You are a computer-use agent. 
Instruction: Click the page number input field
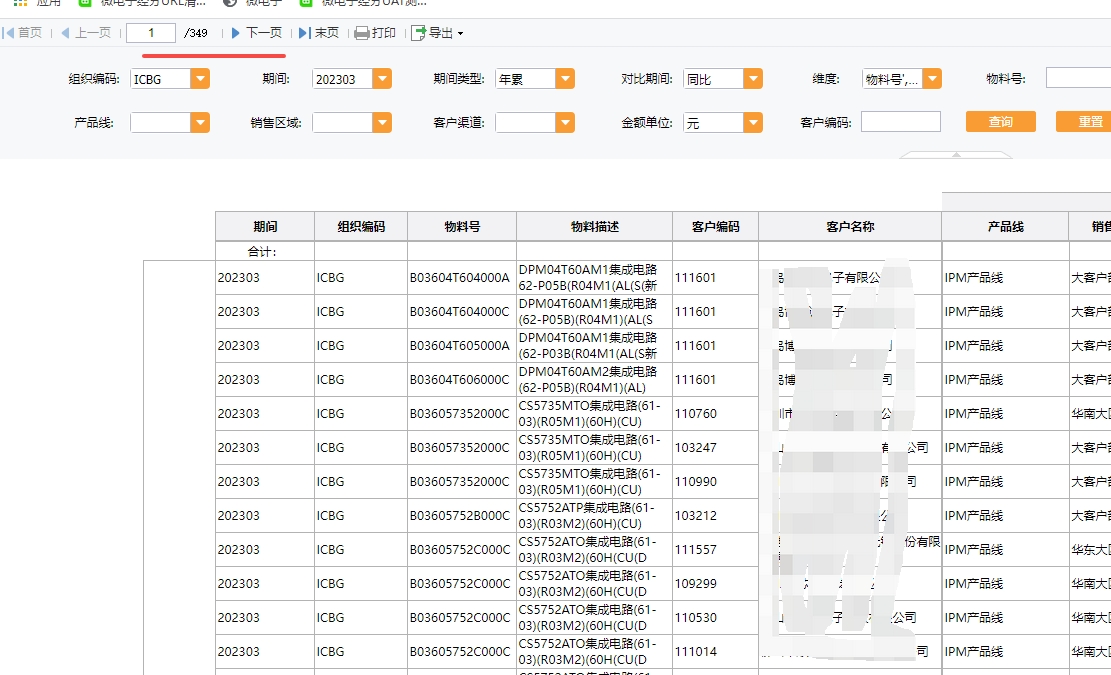pos(151,33)
